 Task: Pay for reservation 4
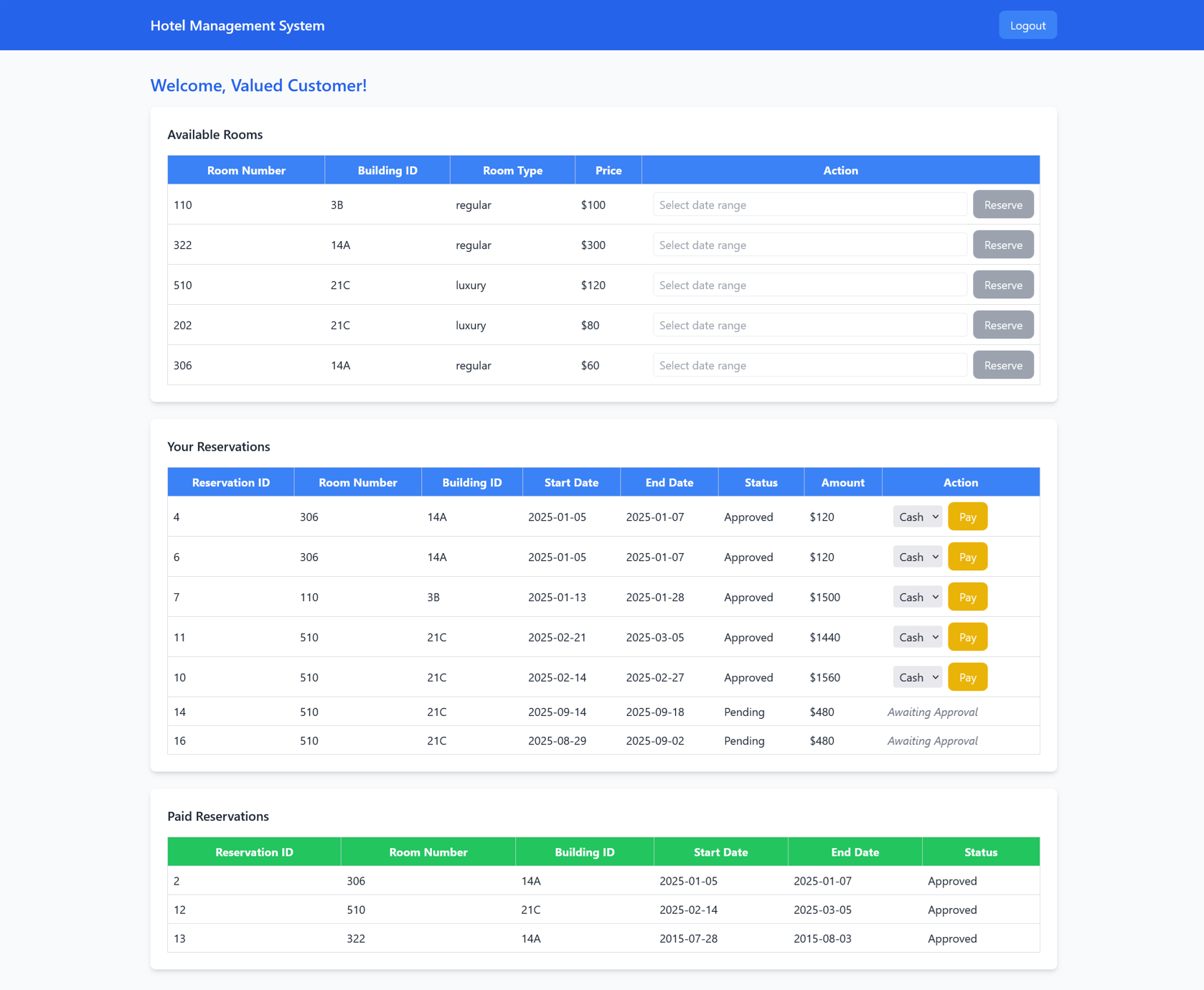967,517
